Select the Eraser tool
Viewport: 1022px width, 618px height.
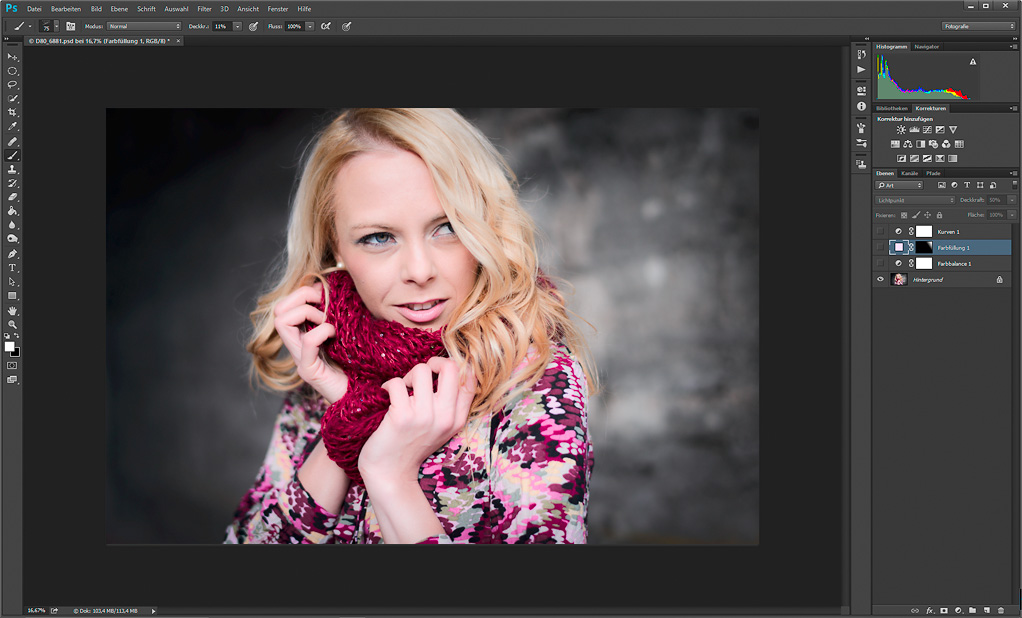12,197
